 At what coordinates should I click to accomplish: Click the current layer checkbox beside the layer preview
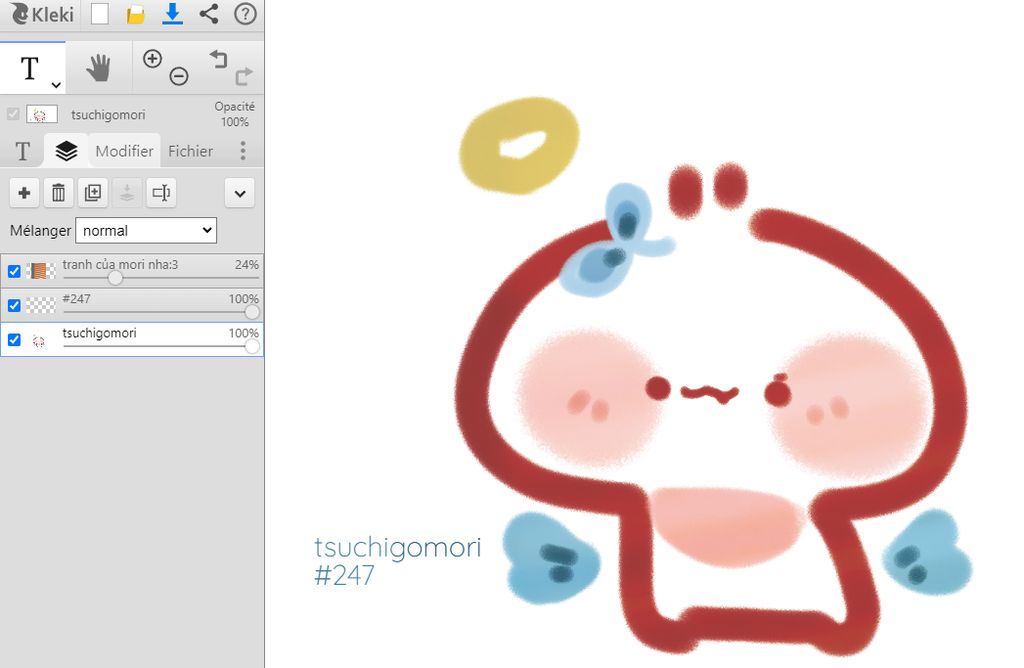[13, 114]
